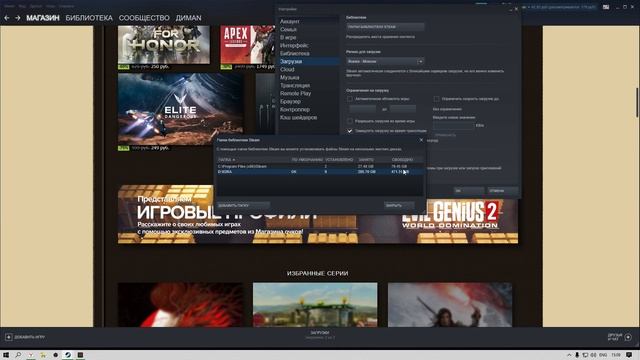Open Windows taskbar search
Image resolution: width=640 pixels, height=360 pixels.
(x=18, y=355)
